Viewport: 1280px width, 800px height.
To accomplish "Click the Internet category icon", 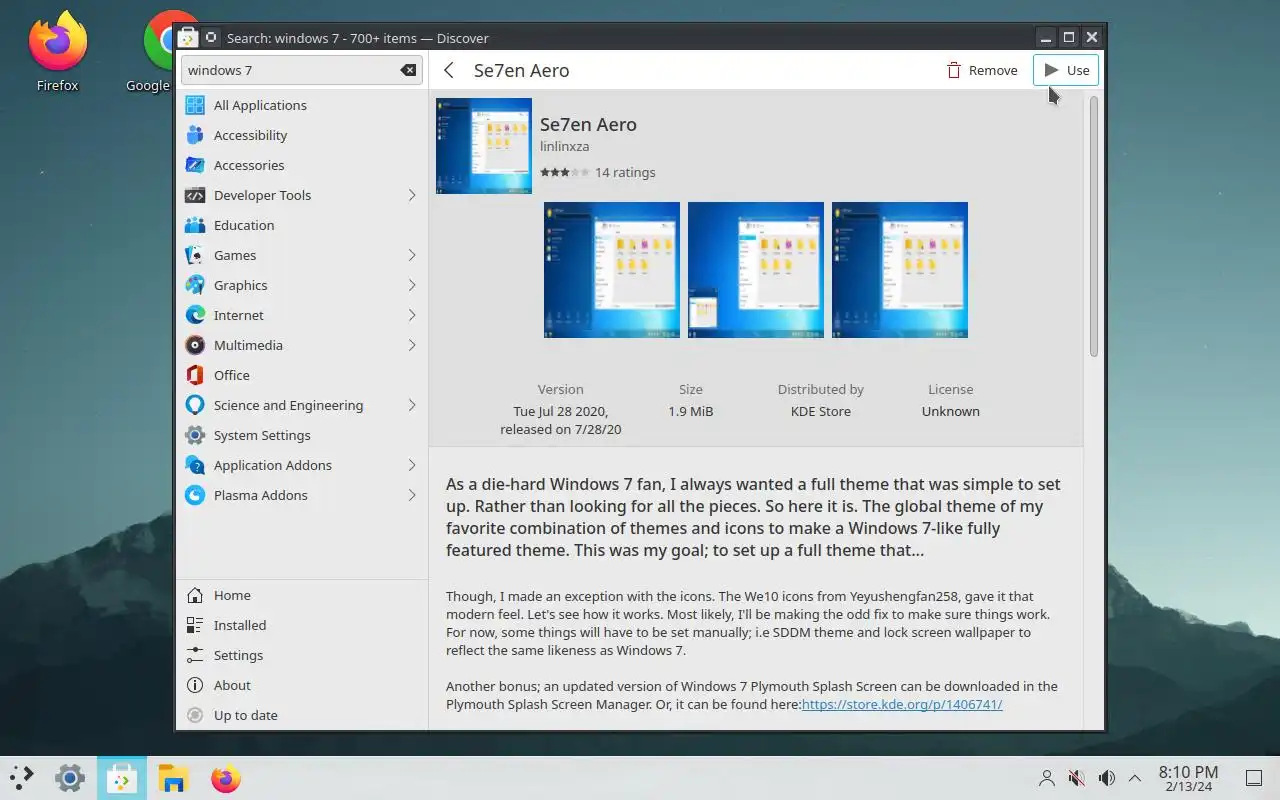I will 195,315.
